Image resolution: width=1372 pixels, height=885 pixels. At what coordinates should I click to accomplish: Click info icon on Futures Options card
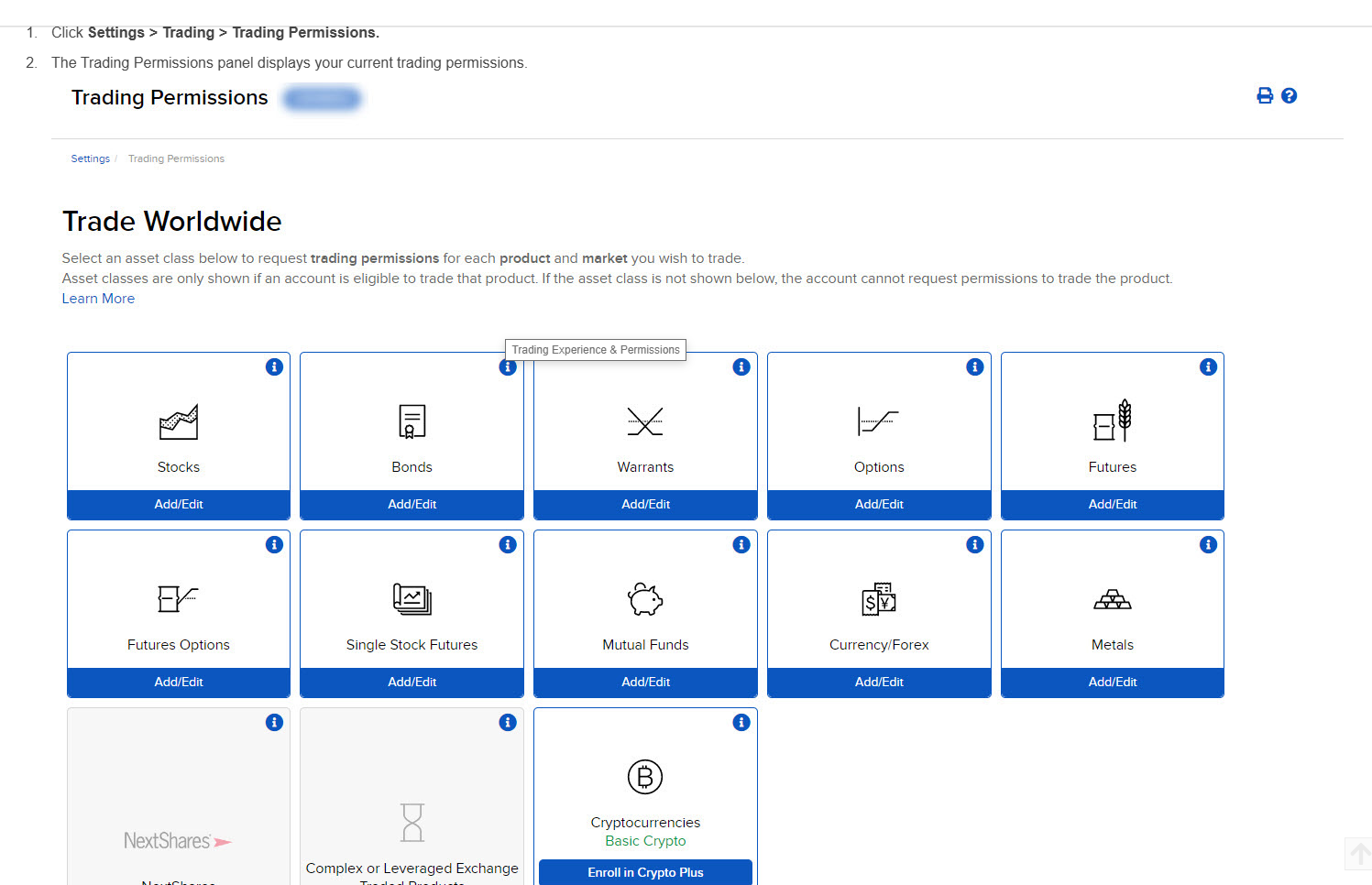point(274,544)
